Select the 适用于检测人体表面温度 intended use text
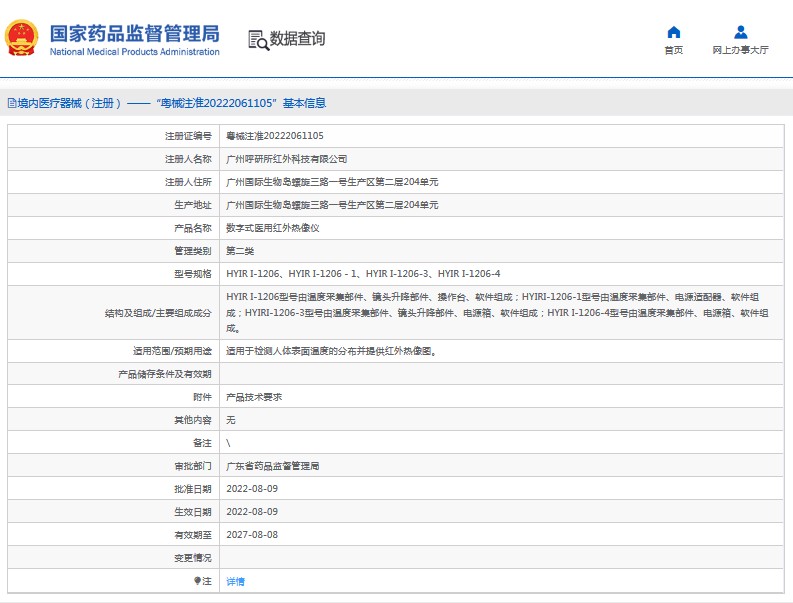 [x=331, y=351]
